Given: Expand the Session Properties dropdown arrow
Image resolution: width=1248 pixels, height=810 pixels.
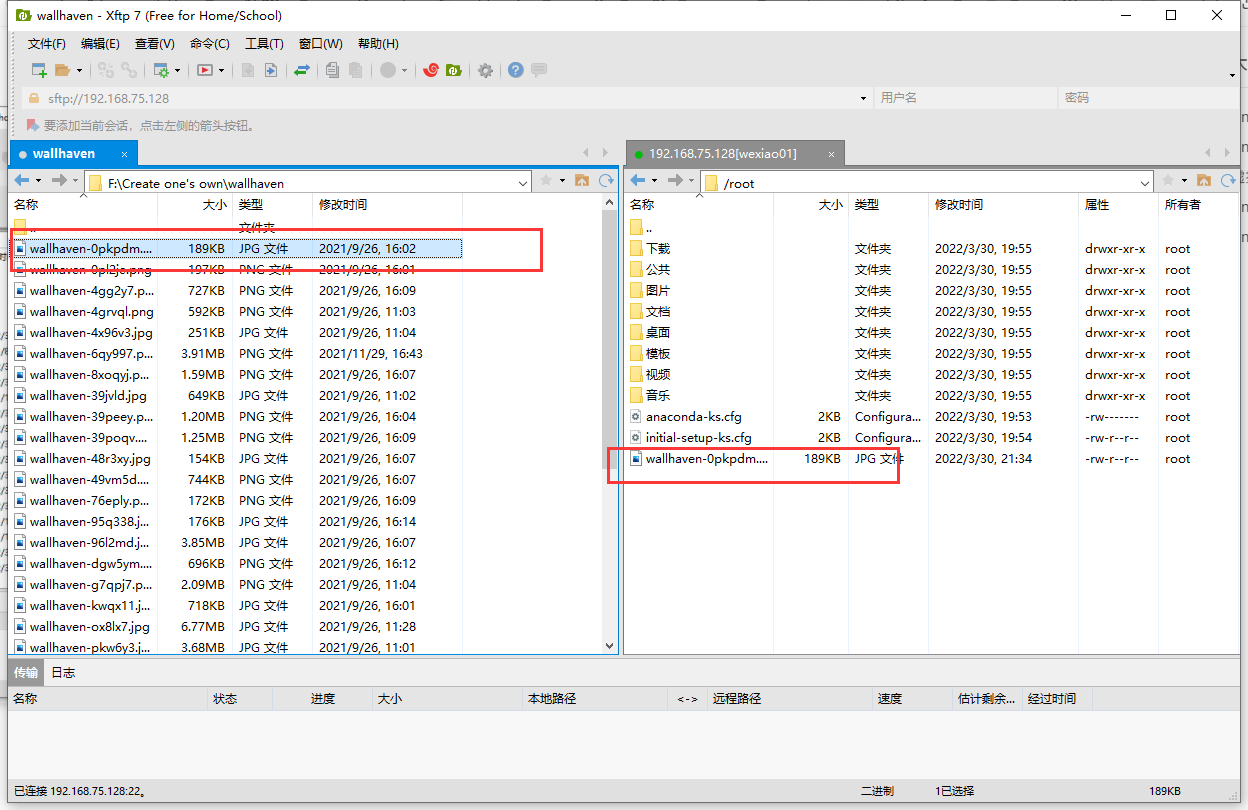Looking at the screenshot, I should (177, 70).
